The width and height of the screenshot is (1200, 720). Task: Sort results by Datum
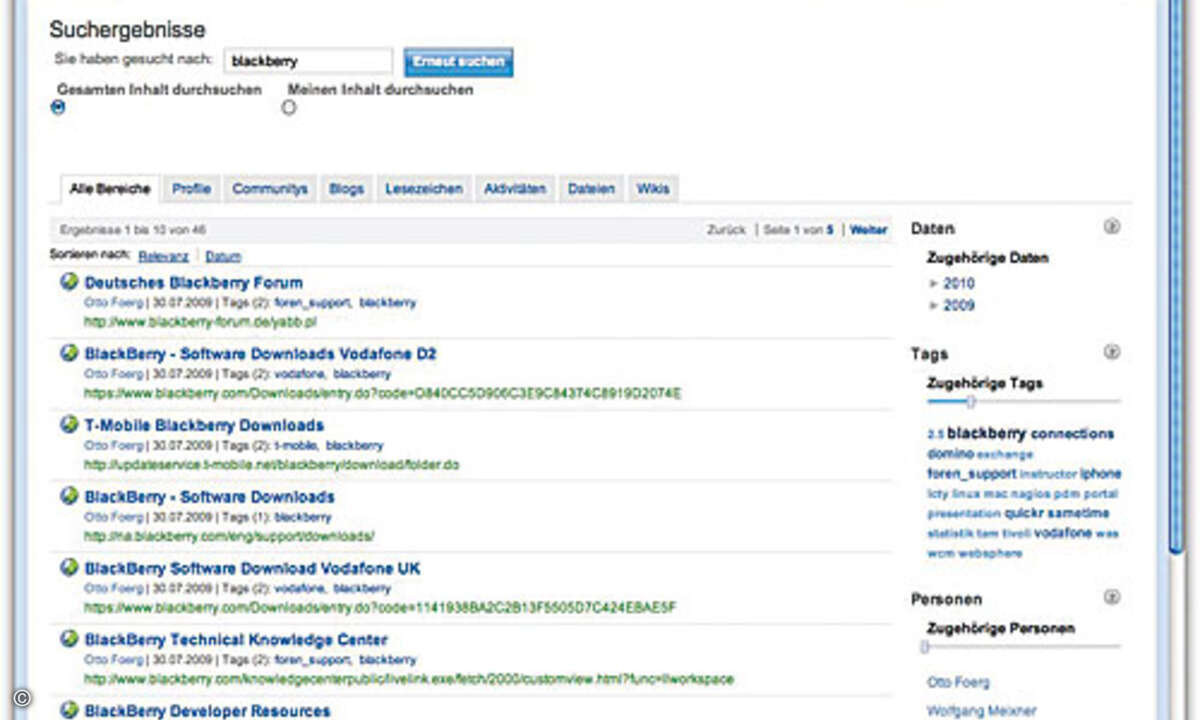223,256
